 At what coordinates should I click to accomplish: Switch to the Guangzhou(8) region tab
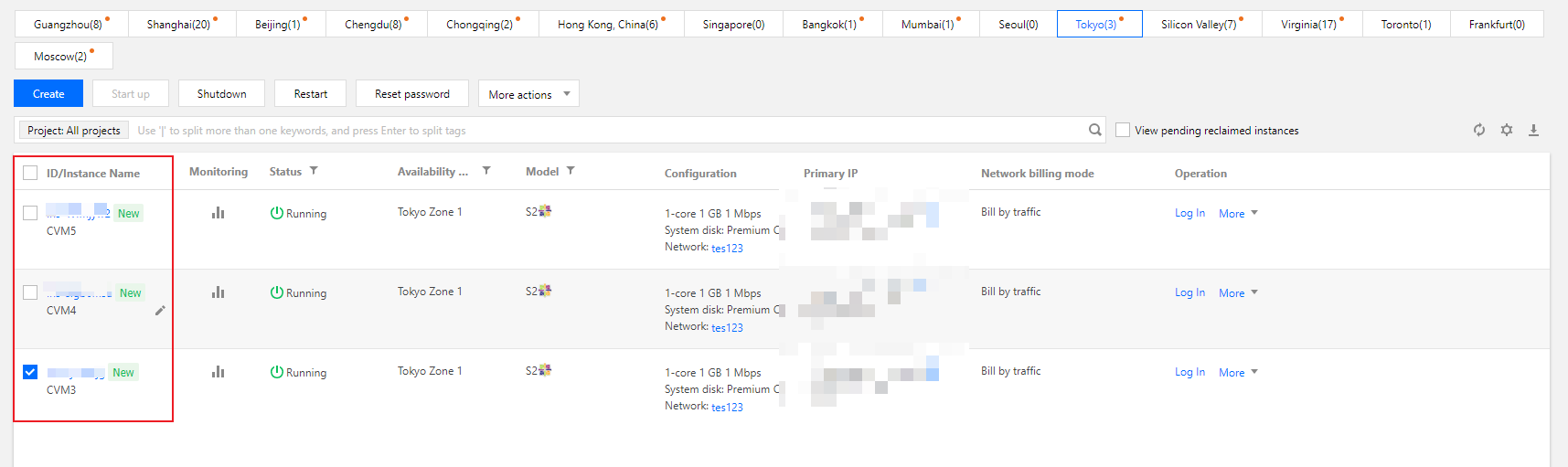pos(71,25)
